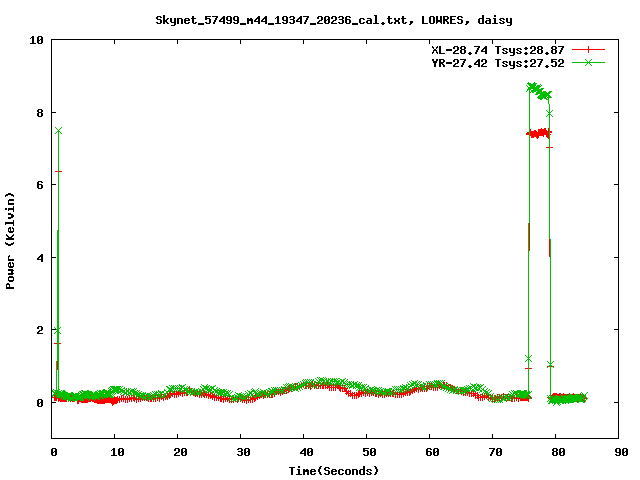The height and width of the screenshot is (480, 640).
Task: Click the x-axis tick label 40
Action: 306,452
